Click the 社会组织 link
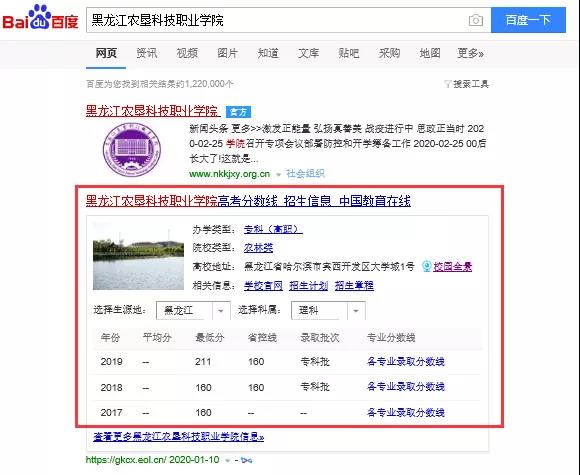The image size is (580, 475). [x=305, y=174]
